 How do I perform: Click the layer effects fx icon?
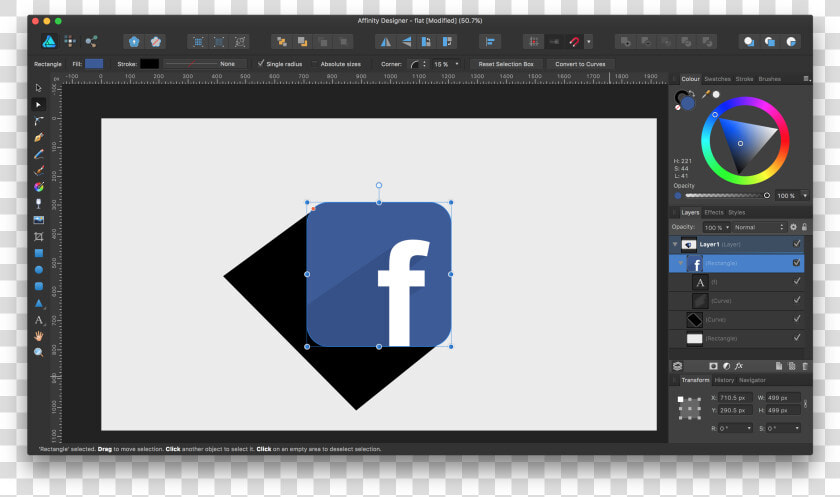click(739, 366)
